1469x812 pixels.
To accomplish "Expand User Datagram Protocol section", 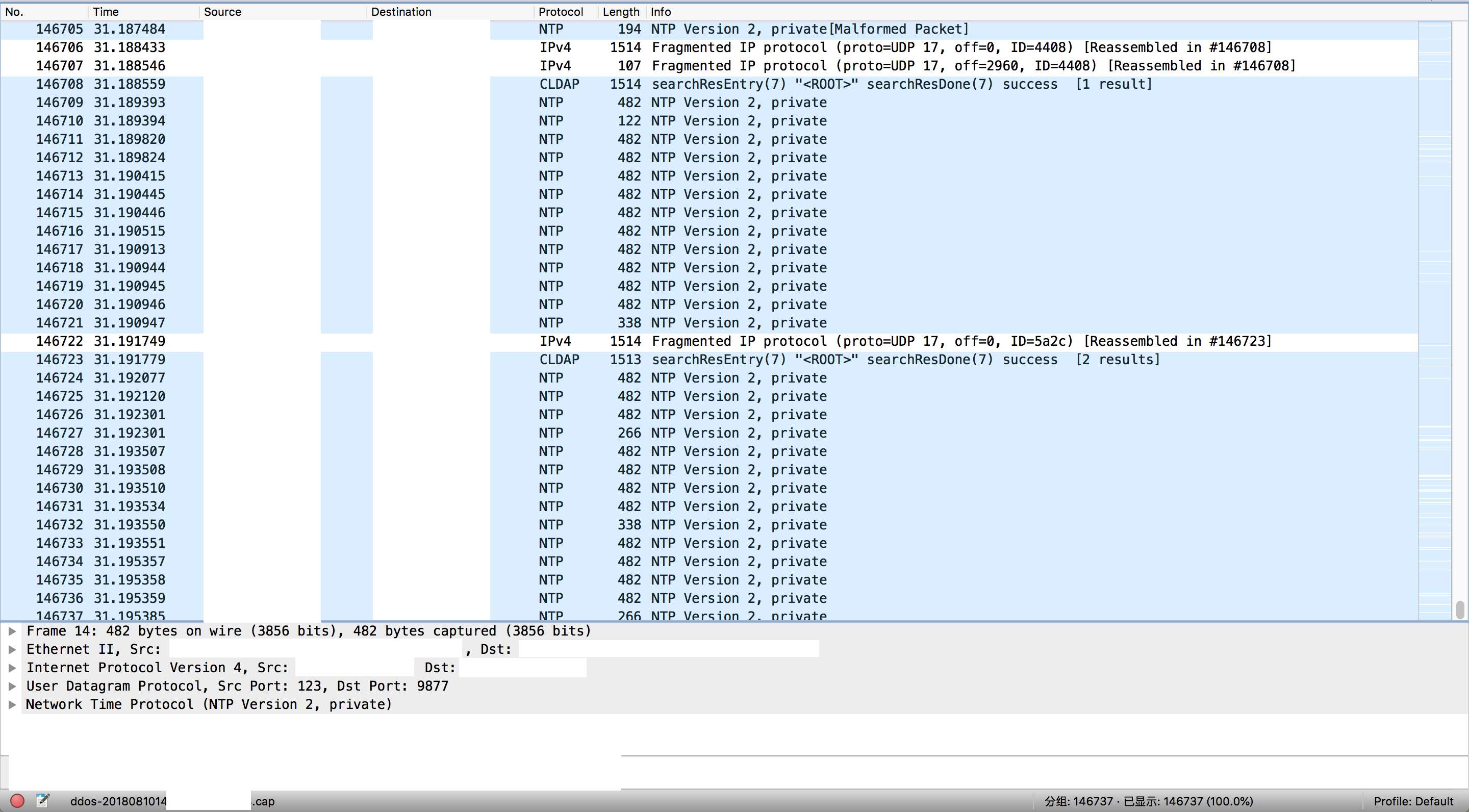I will [11, 686].
